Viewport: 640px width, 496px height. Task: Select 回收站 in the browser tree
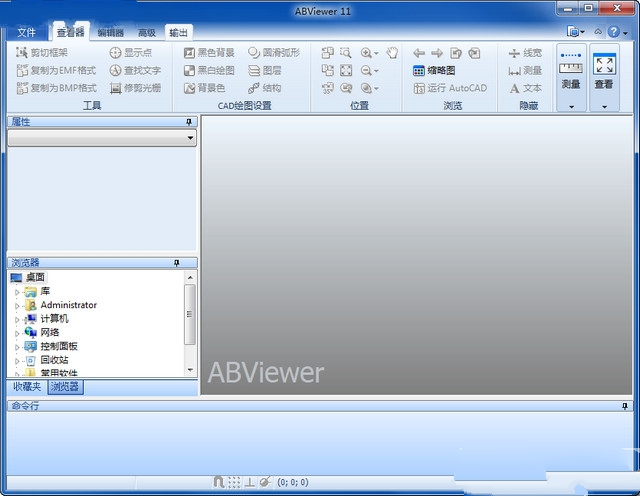coord(54,360)
